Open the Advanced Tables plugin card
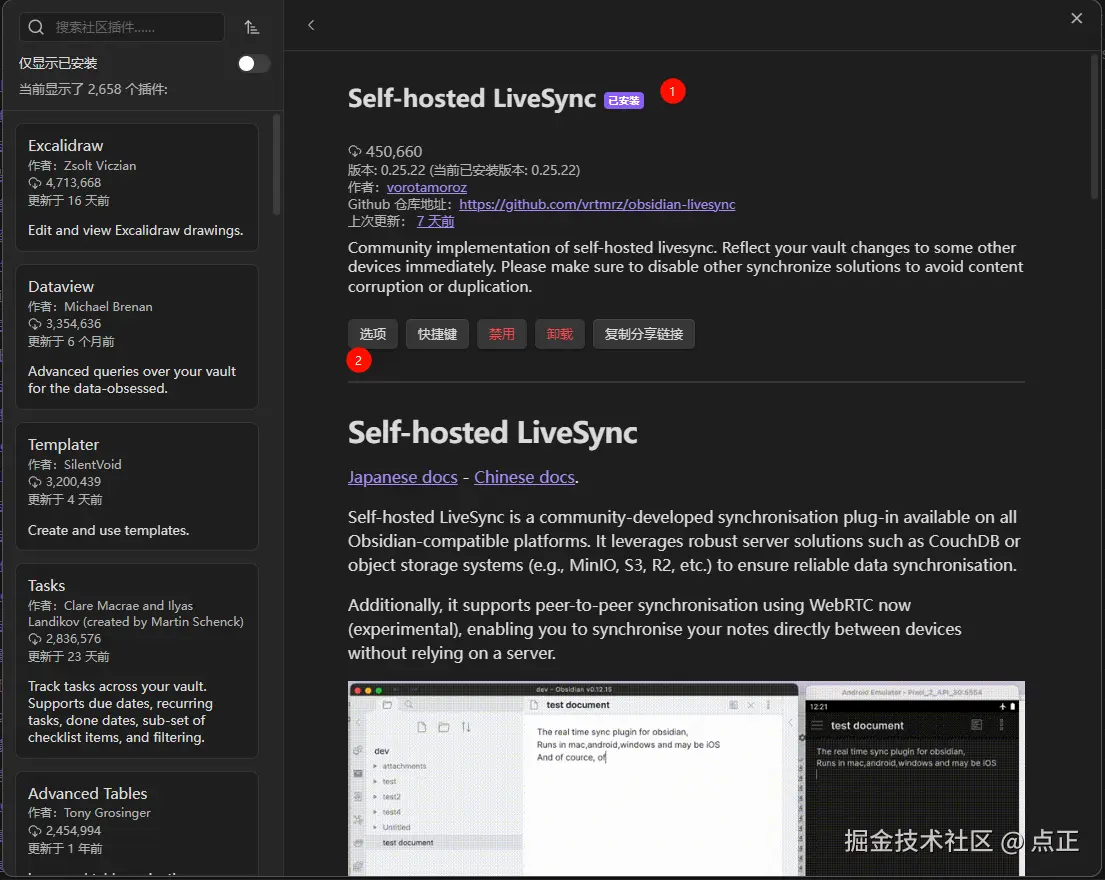The width and height of the screenshot is (1105, 880). (137, 824)
